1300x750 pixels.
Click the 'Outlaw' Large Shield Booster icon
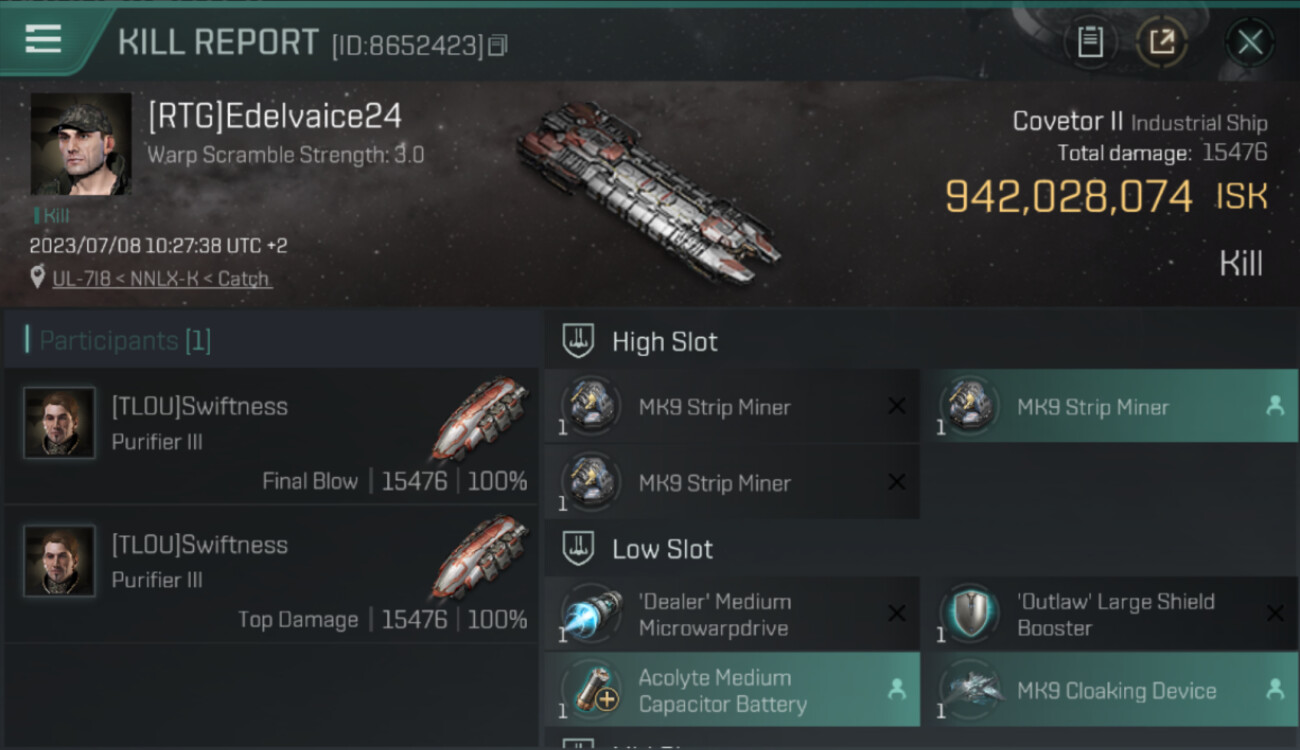pos(970,614)
